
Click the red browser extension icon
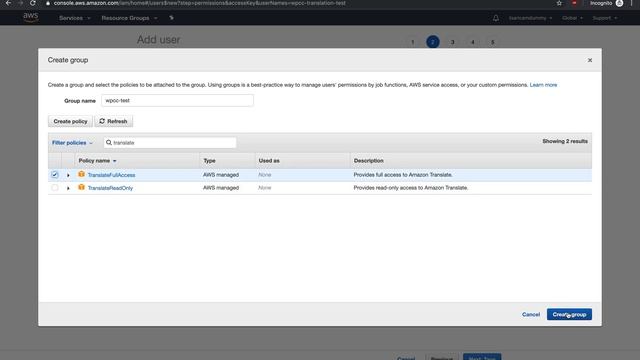coord(574,3)
